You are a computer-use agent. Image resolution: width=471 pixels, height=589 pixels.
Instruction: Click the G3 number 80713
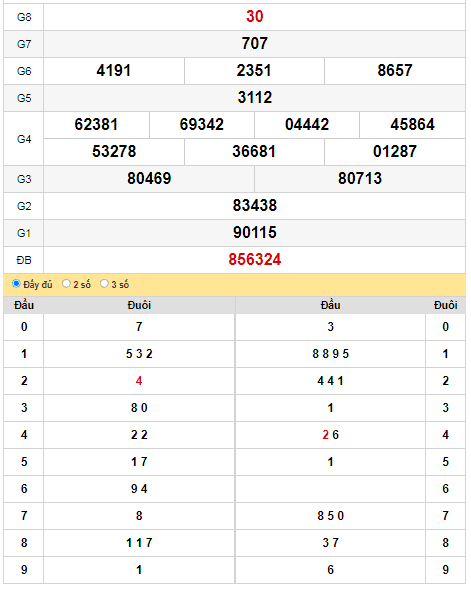coord(360,179)
